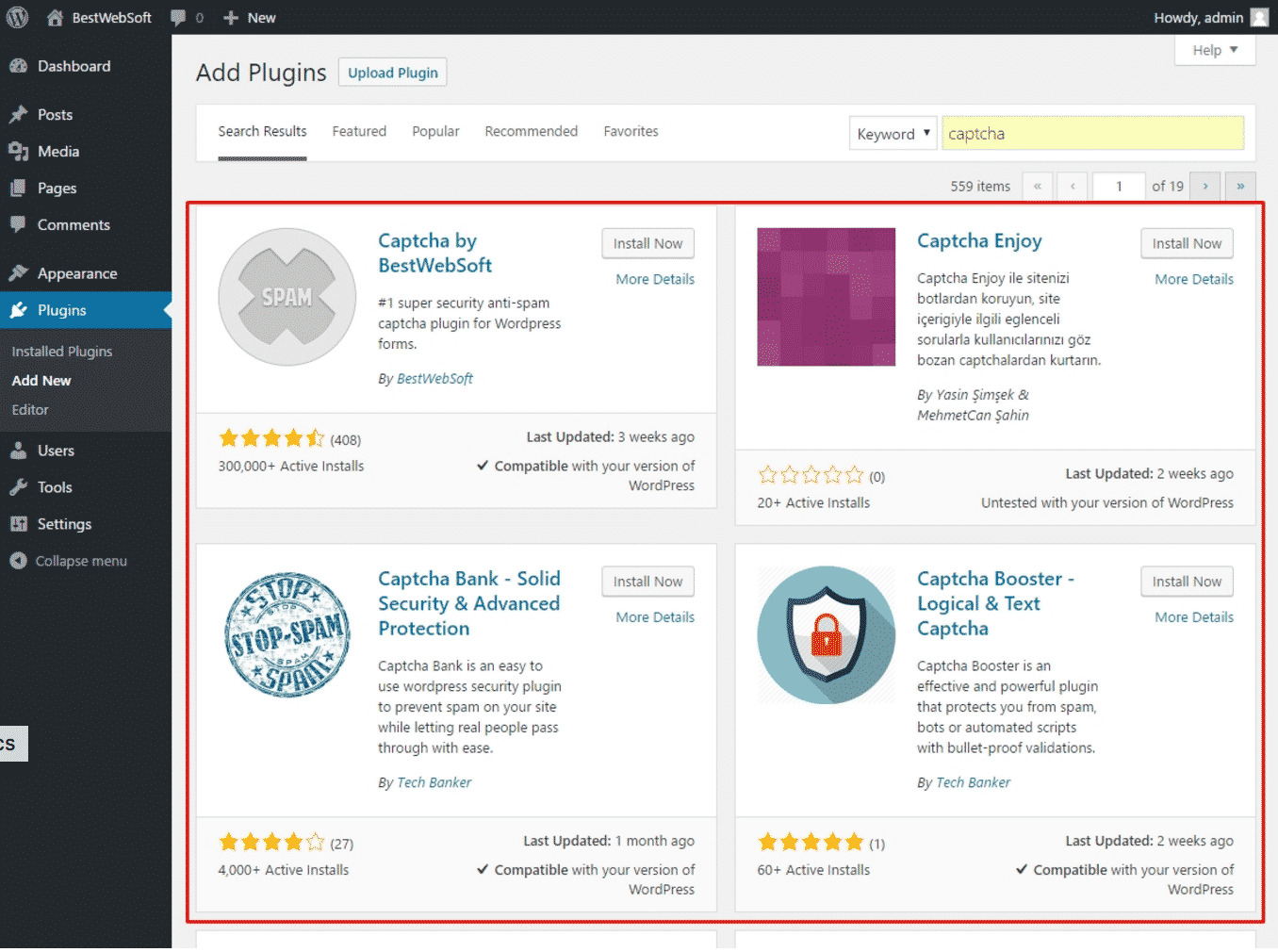Open Howdy, admin account menu
The image size is (1278, 952).
[1210, 17]
